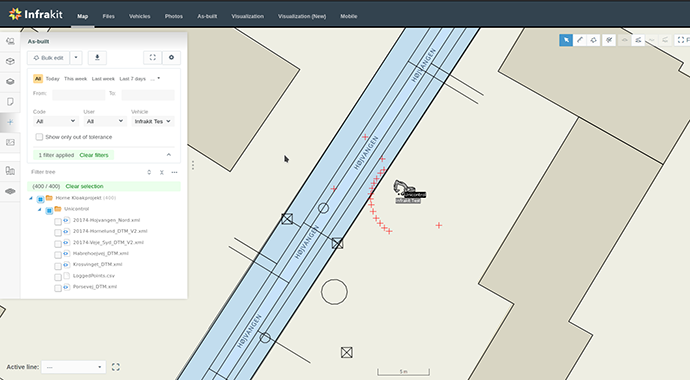Click the download as-built icon button
This screenshot has width=690, height=380.
[x=97, y=58]
